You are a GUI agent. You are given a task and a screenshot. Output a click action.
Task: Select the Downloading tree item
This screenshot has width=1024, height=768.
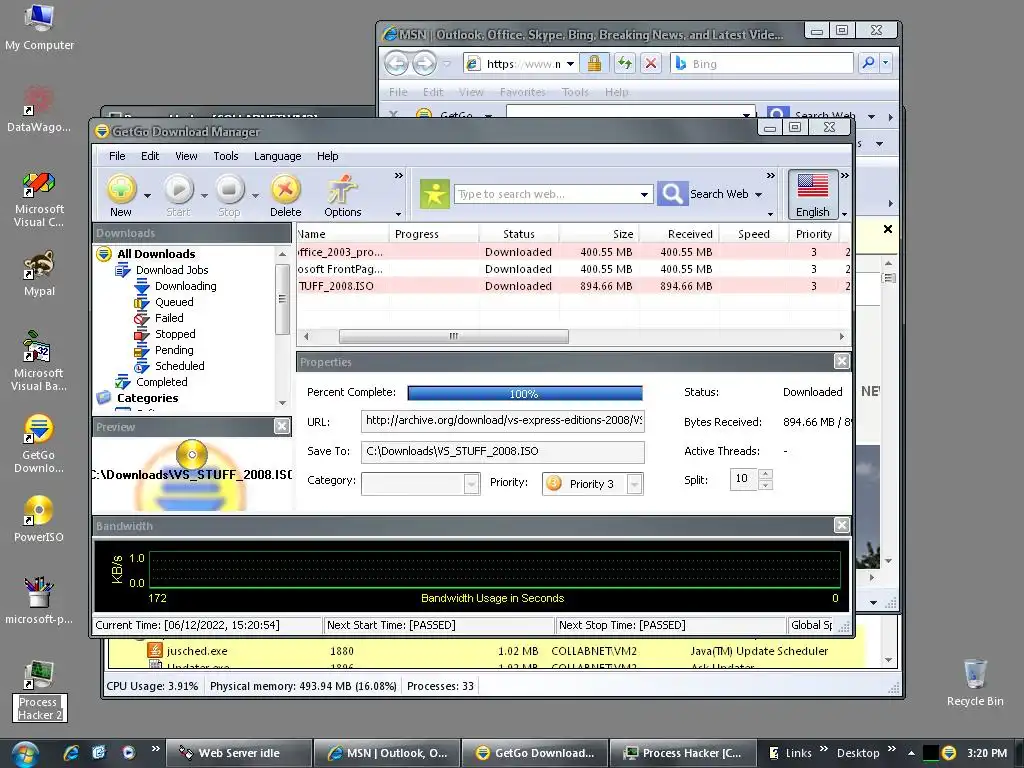[185, 286]
